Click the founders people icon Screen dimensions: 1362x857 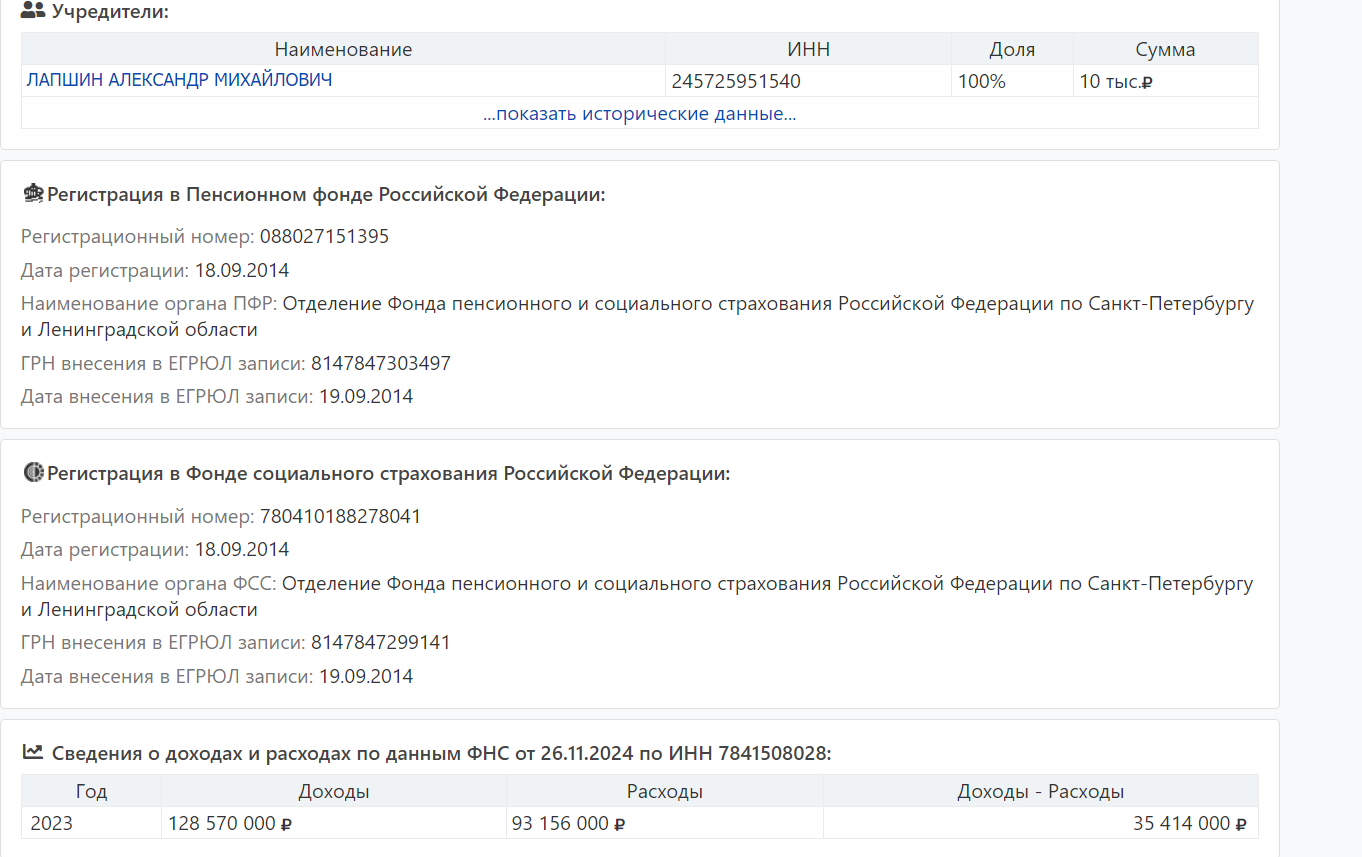pos(33,12)
